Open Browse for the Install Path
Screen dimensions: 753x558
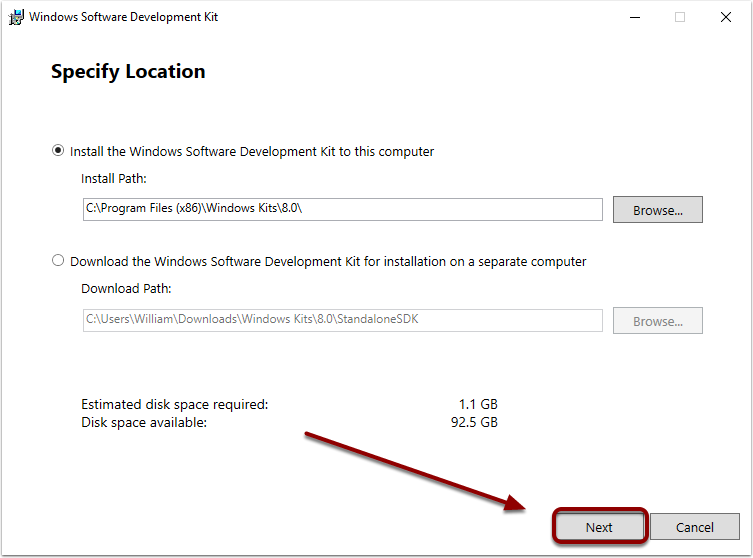click(657, 210)
